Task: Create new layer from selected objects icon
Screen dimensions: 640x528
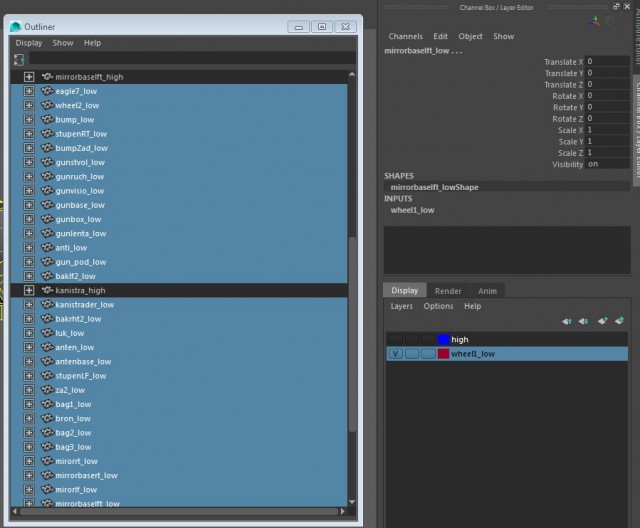Action: tap(619, 321)
